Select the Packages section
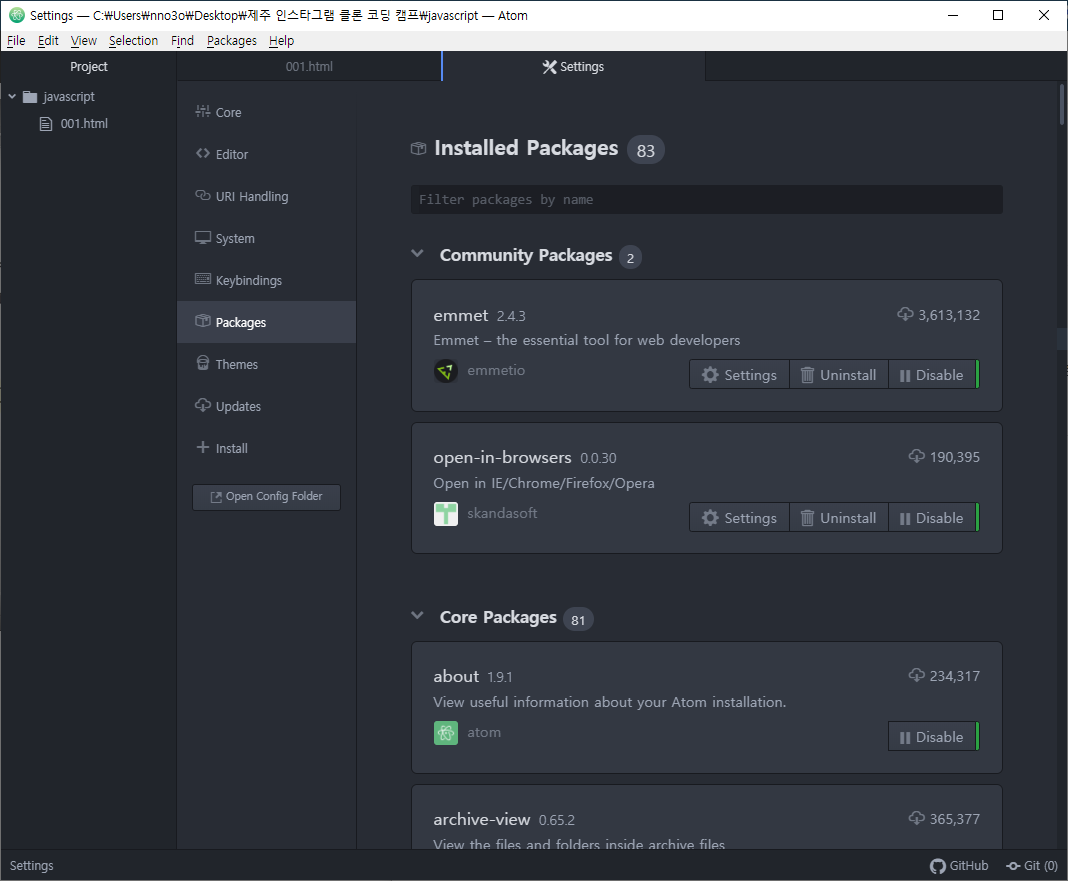Viewport: 1068px width, 881px height. pyautogui.click(x=266, y=322)
